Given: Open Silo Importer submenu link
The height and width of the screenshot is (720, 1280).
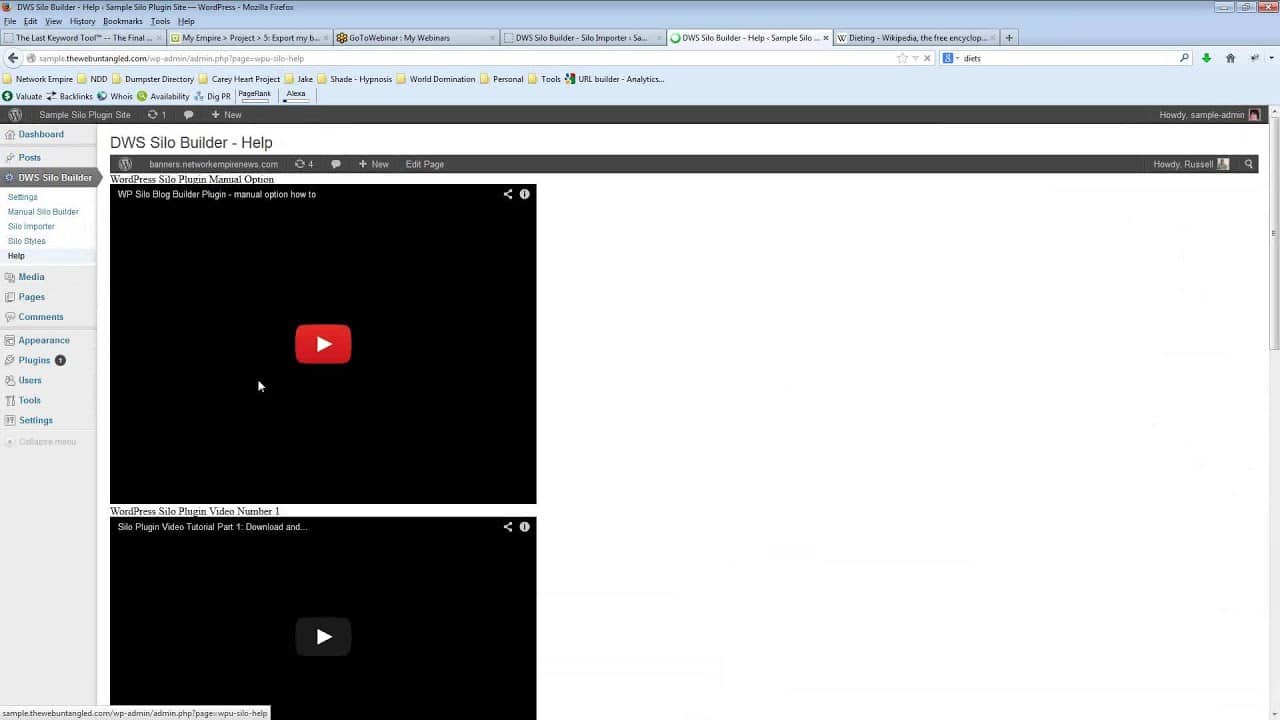Looking at the screenshot, I should pyautogui.click(x=31, y=226).
